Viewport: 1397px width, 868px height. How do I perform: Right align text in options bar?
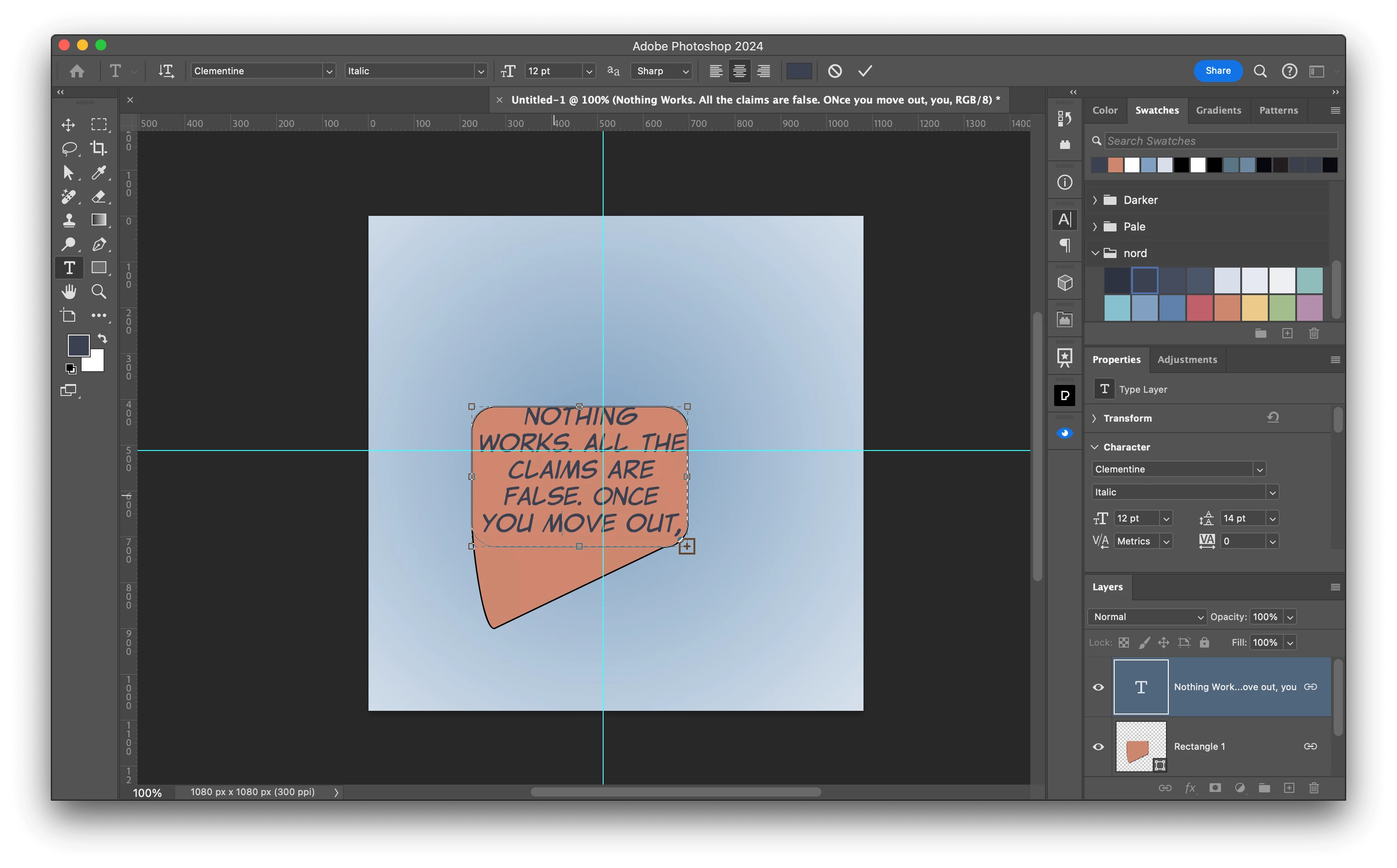764,71
